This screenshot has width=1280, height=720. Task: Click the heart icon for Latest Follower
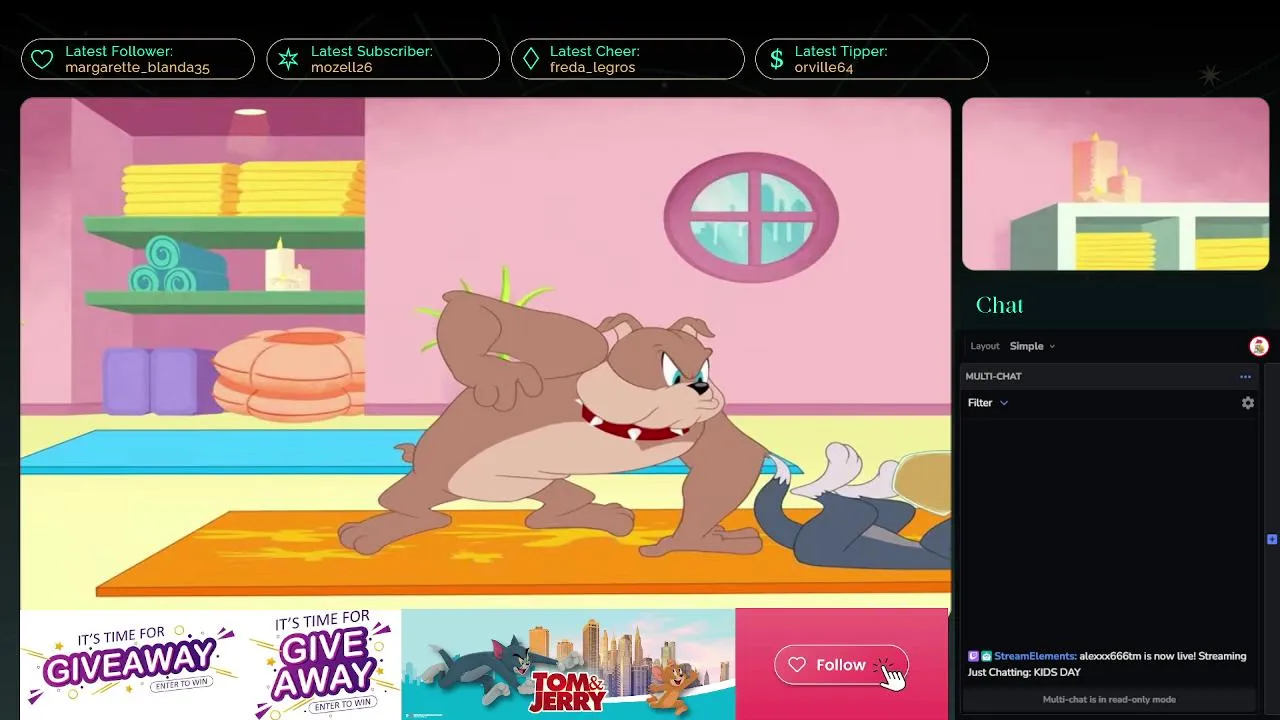[x=42, y=59]
